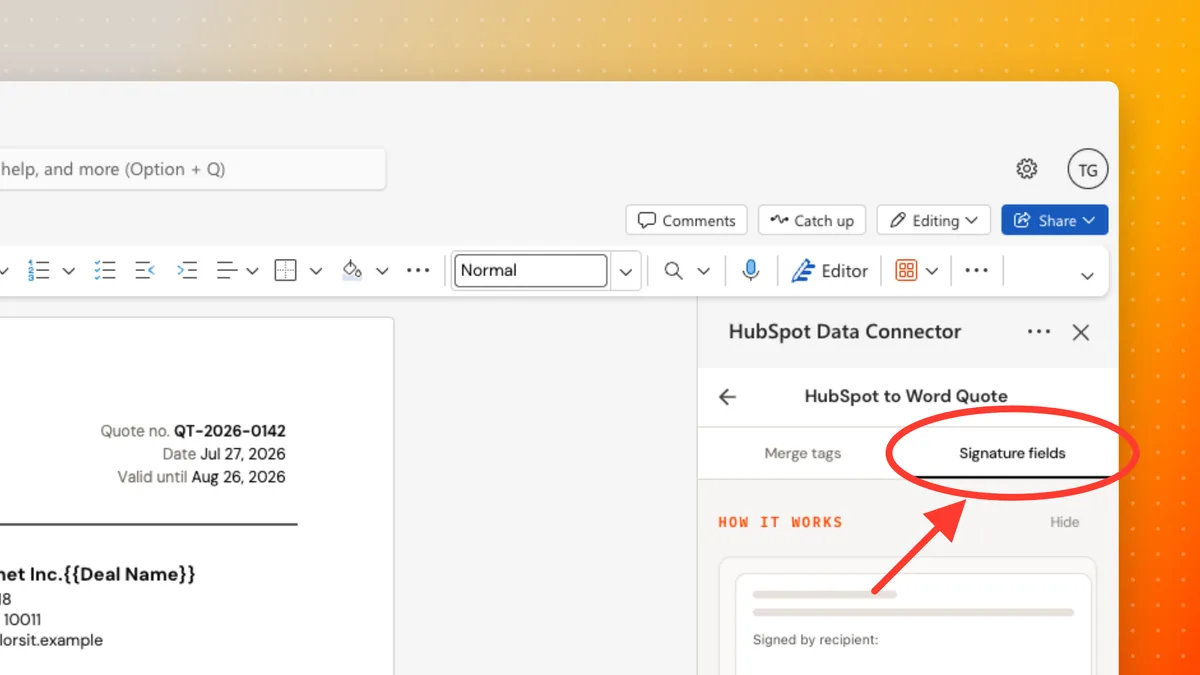Screen dimensions: 1200x675
Task: Click the Comments button
Action: [x=687, y=220]
